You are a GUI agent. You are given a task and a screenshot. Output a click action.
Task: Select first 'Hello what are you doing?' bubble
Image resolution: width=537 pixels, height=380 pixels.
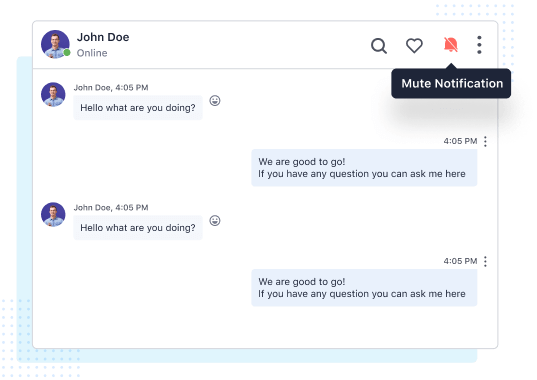(138, 108)
